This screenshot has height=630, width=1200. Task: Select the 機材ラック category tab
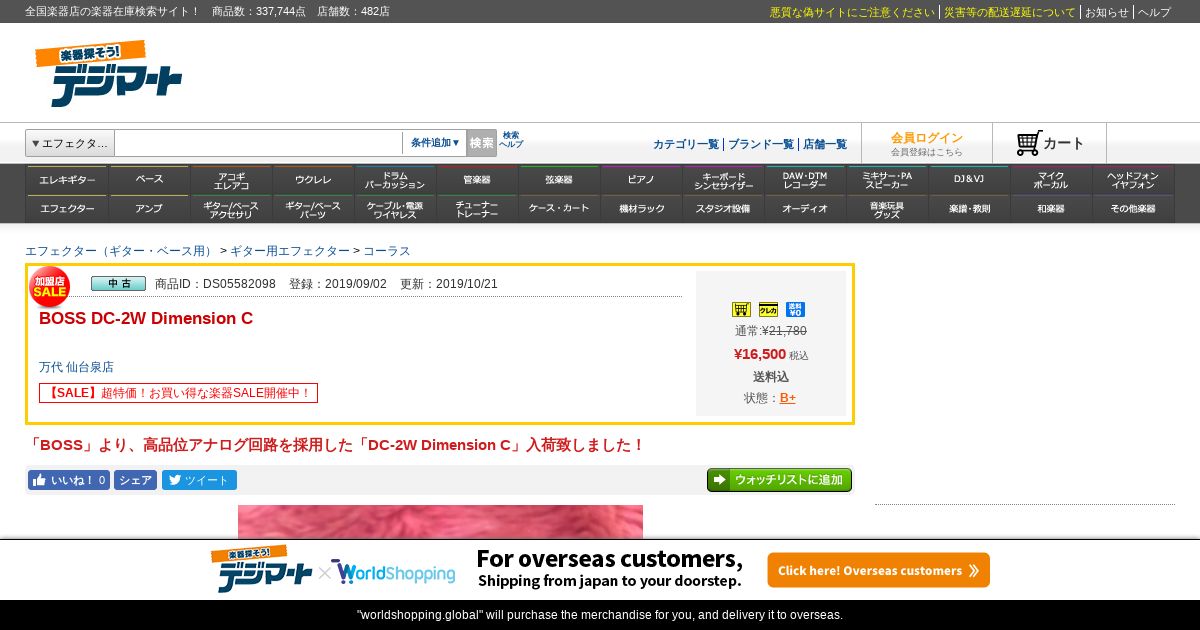pos(641,209)
